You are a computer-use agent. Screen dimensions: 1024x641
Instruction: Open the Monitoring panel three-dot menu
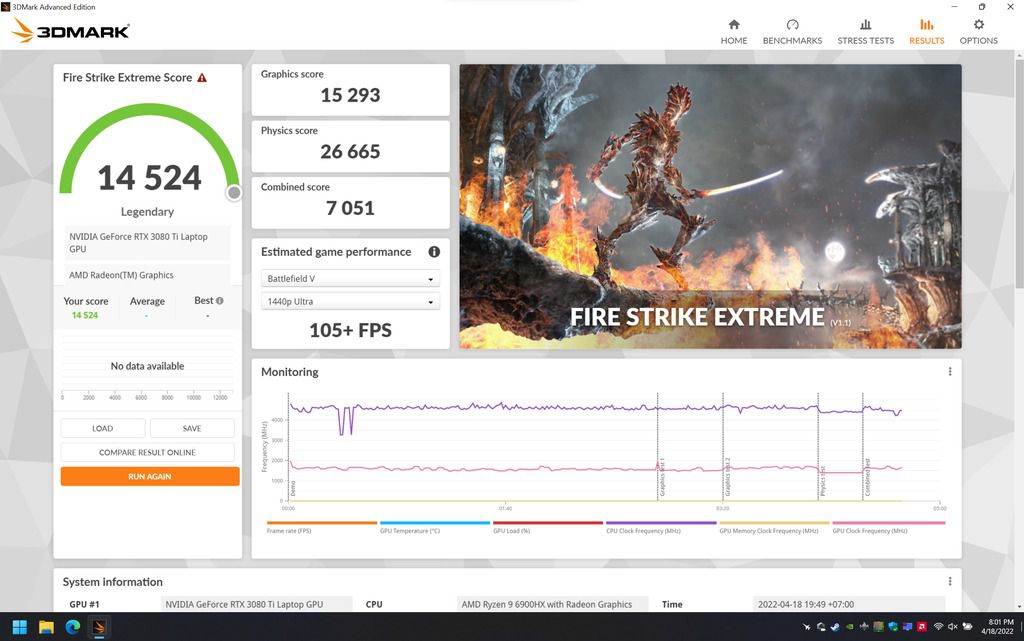tap(950, 371)
